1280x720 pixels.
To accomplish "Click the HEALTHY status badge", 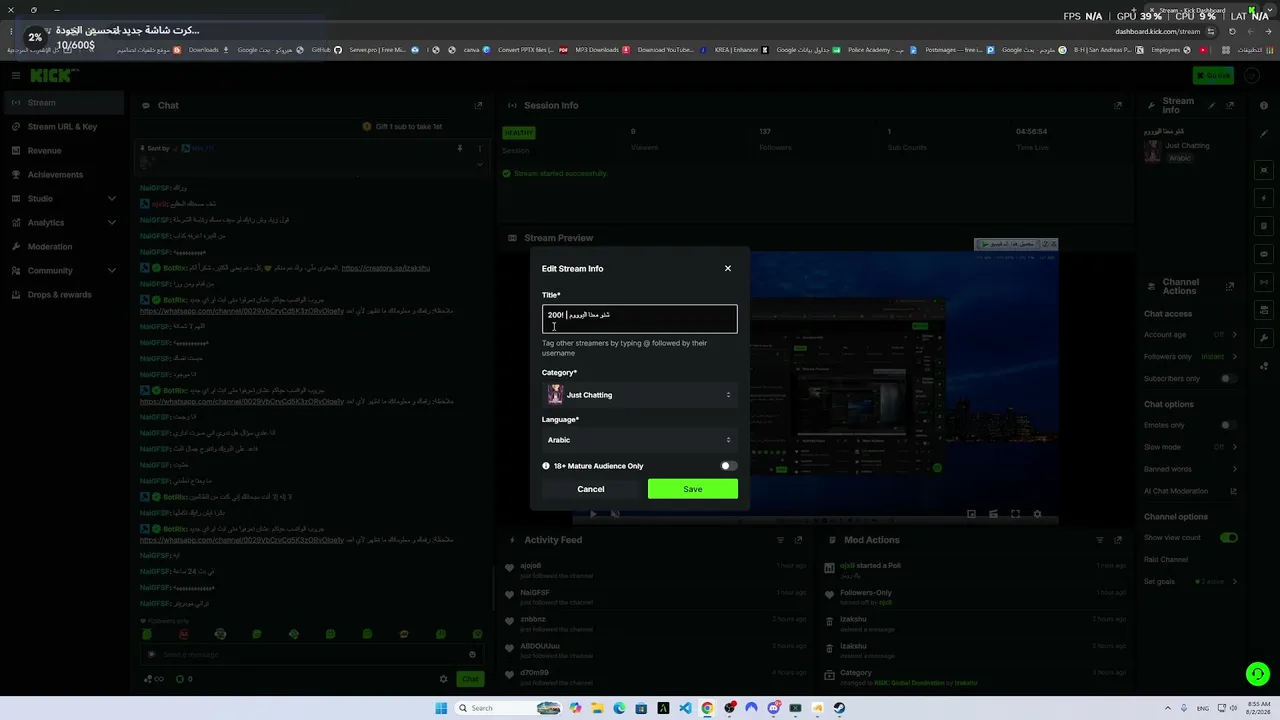I will coord(519,133).
